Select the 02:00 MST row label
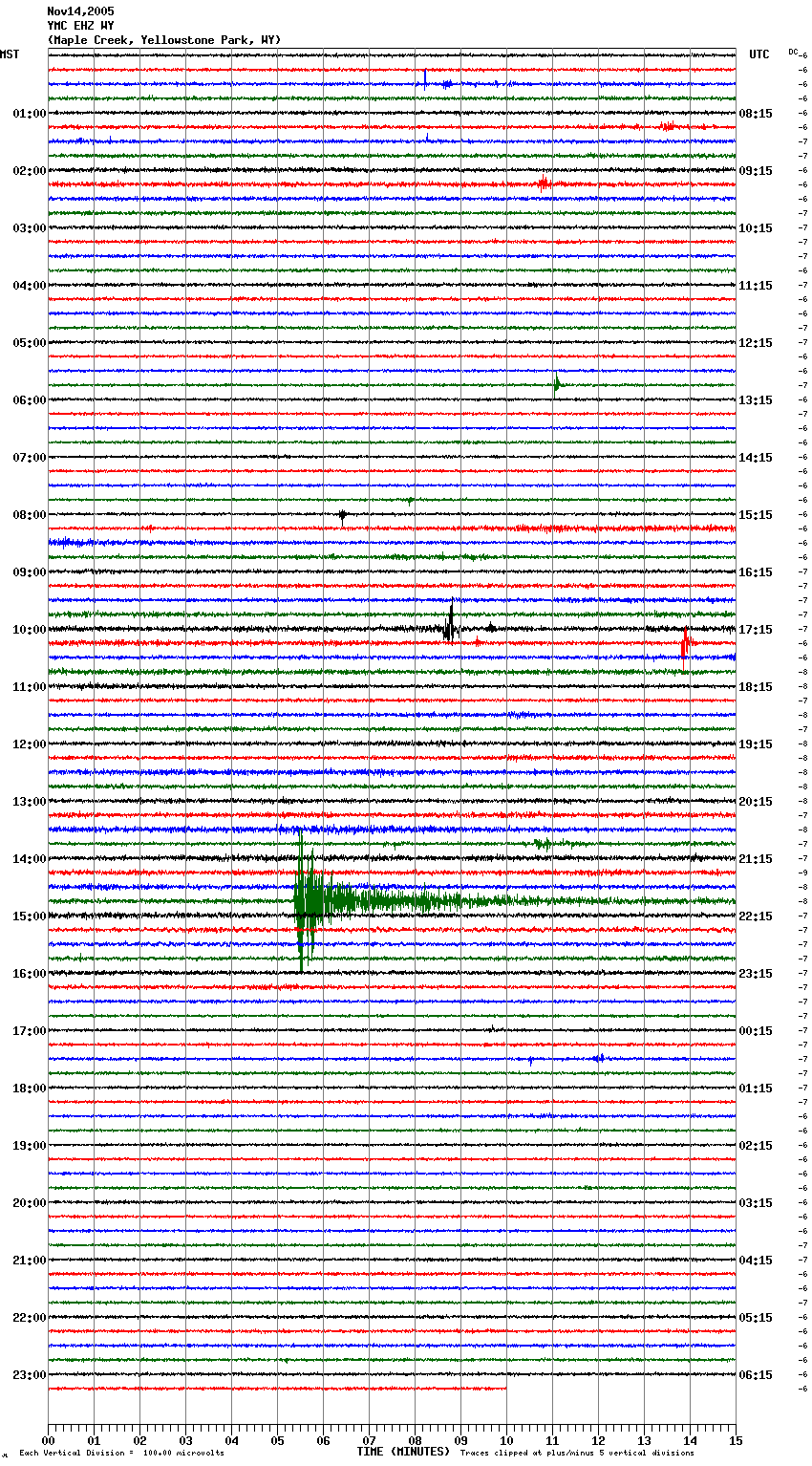This screenshot has height=1466, width=812. (x=30, y=171)
